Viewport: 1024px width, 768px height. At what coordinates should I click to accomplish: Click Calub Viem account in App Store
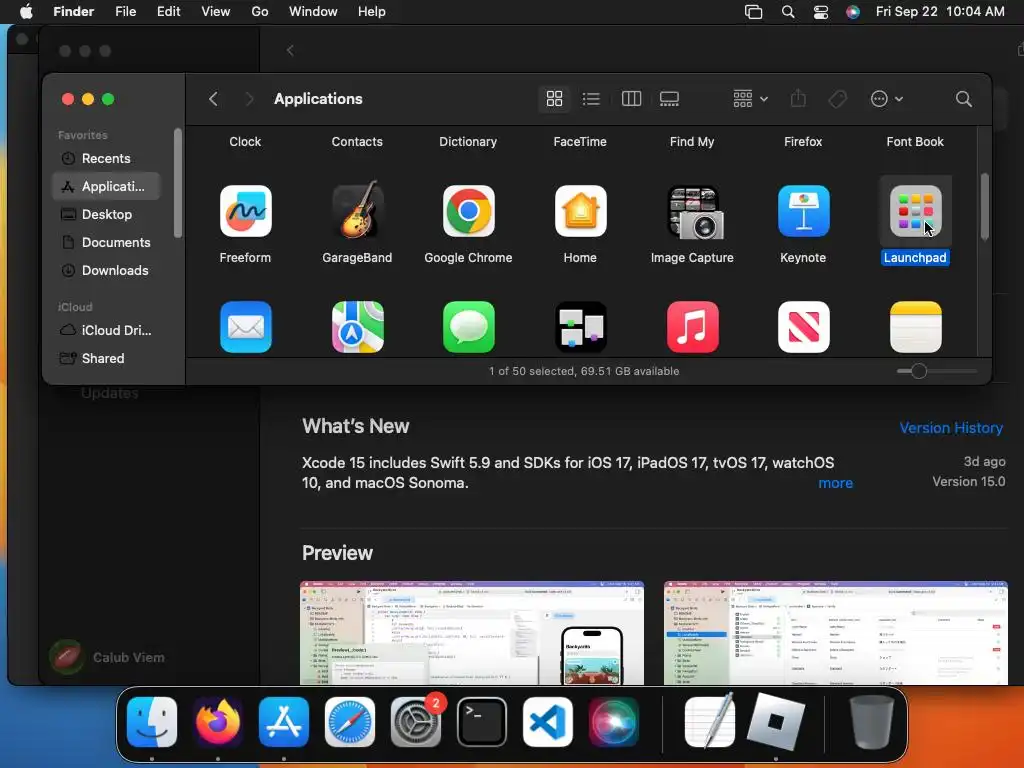(108, 657)
